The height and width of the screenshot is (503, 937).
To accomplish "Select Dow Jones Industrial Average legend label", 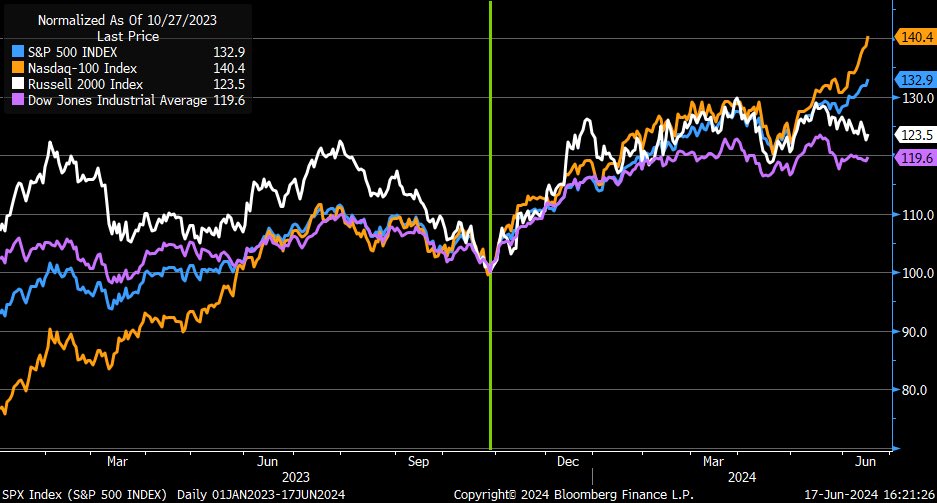I will point(117,100).
